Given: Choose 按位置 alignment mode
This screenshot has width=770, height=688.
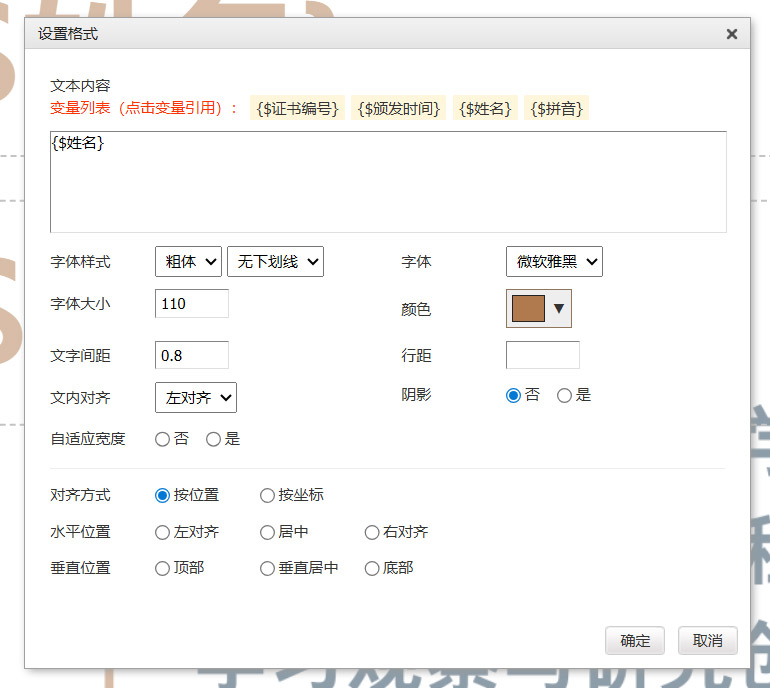Looking at the screenshot, I should coord(163,495).
